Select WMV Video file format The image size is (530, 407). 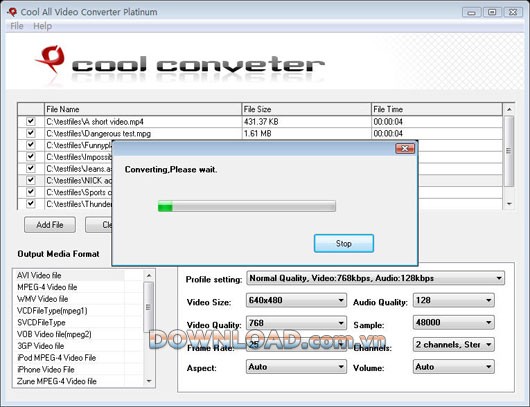tap(43, 299)
